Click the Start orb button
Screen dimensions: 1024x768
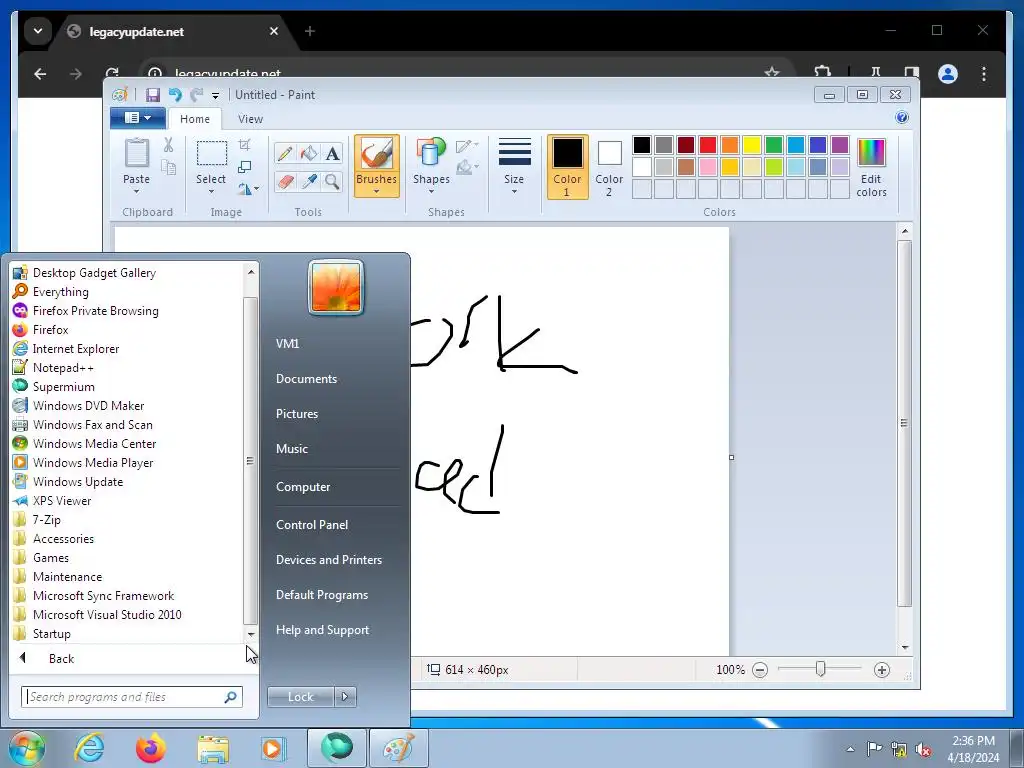(27, 748)
